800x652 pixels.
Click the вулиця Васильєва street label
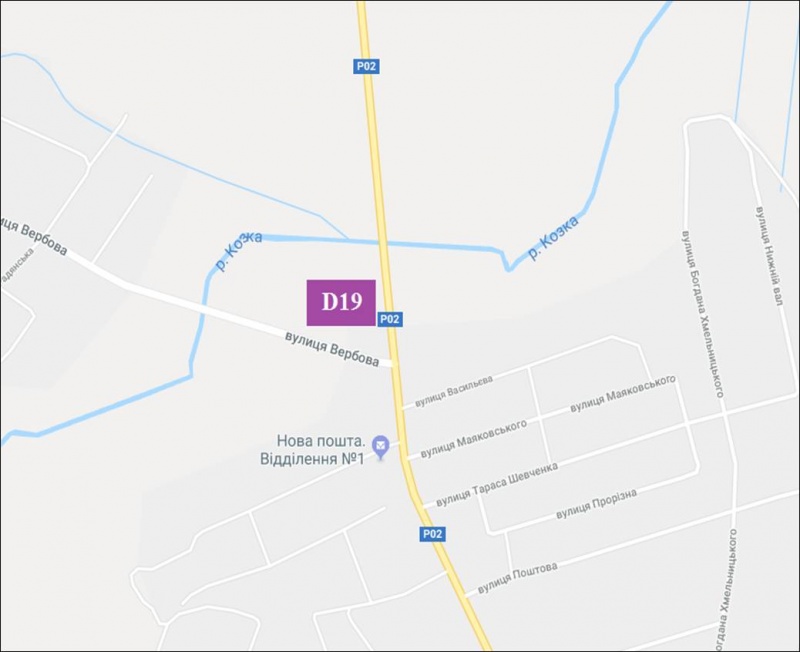point(454,391)
